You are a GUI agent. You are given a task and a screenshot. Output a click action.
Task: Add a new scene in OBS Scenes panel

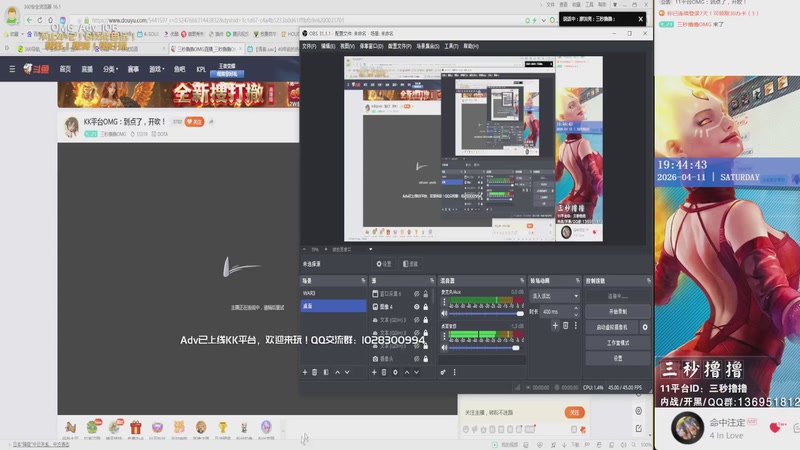click(x=305, y=372)
